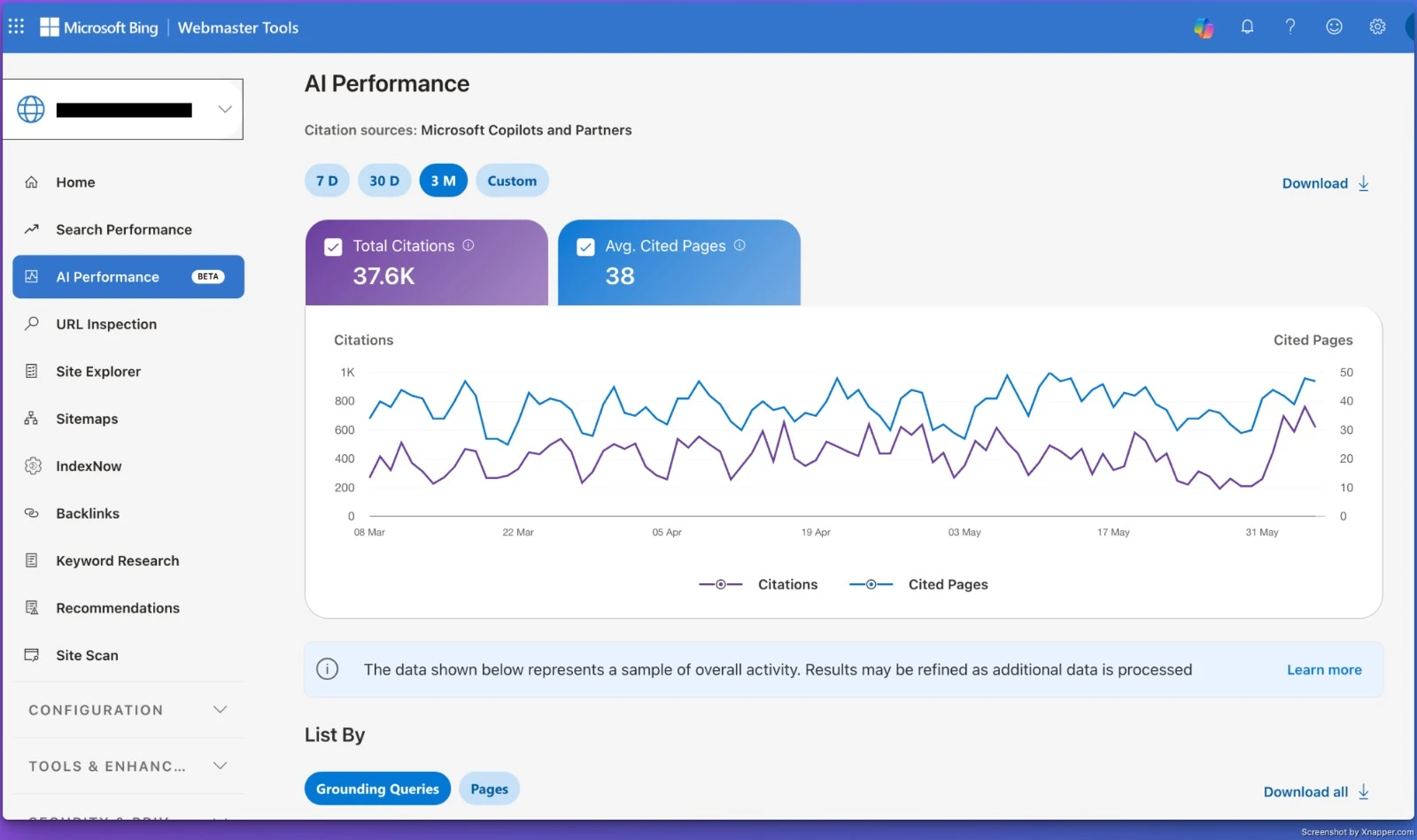The height and width of the screenshot is (840, 1417).
Task: Uncheck the Avg. Cited Pages checkbox
Action: 585,247
